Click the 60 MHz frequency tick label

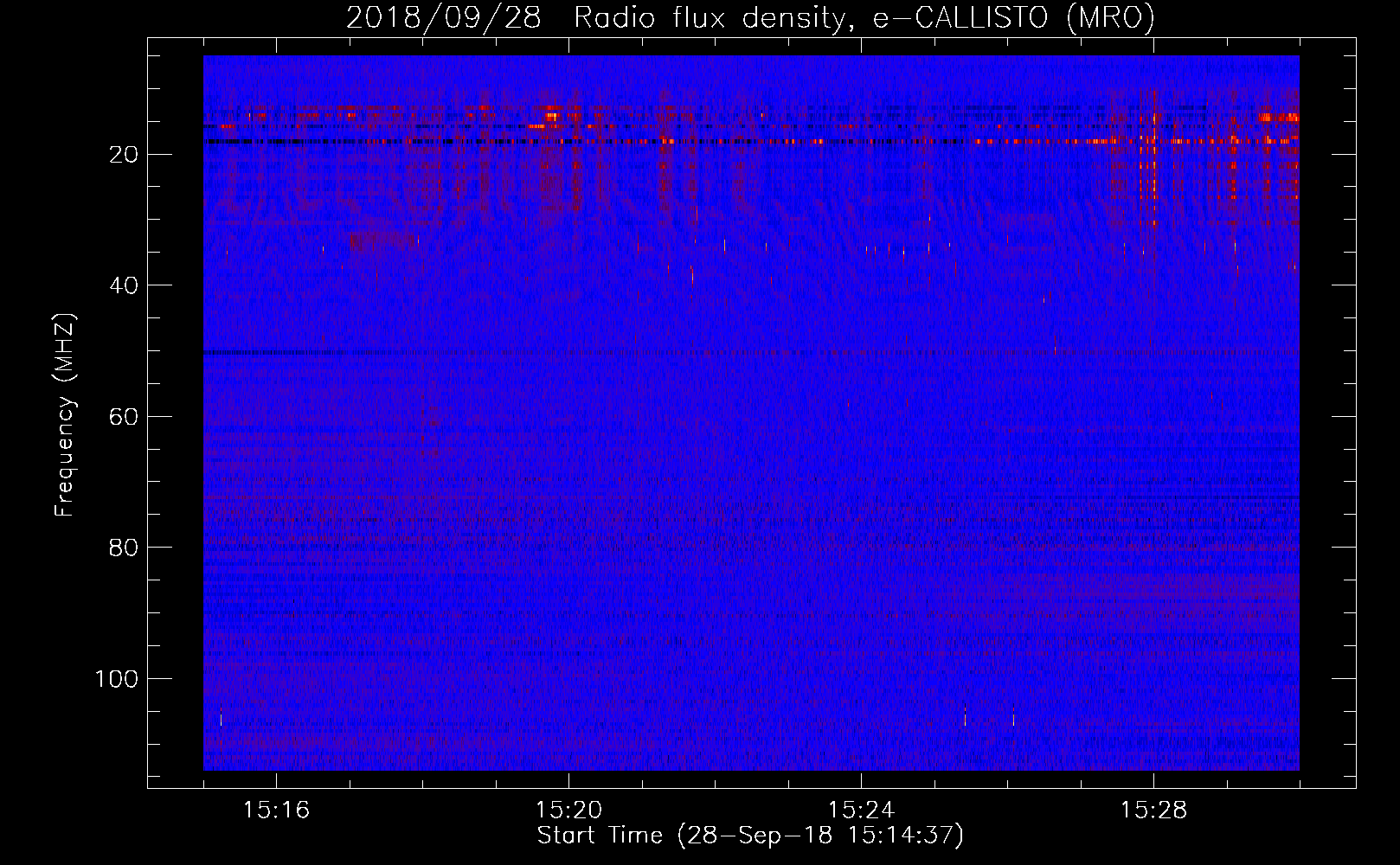124,417
